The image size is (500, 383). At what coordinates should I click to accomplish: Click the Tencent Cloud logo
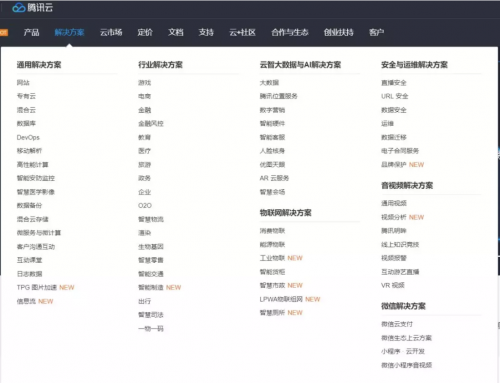click(x=32, y=7)
